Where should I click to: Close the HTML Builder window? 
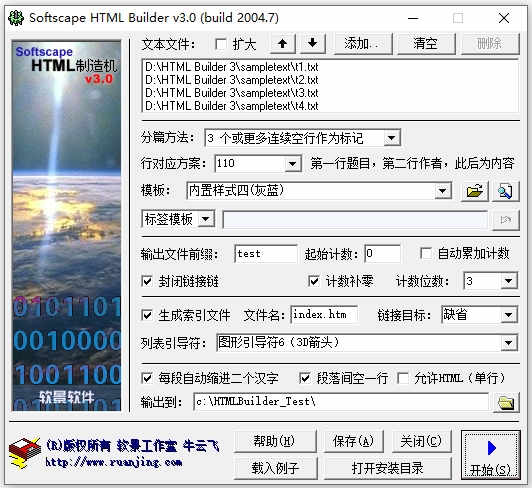click(x=504, y=18)
